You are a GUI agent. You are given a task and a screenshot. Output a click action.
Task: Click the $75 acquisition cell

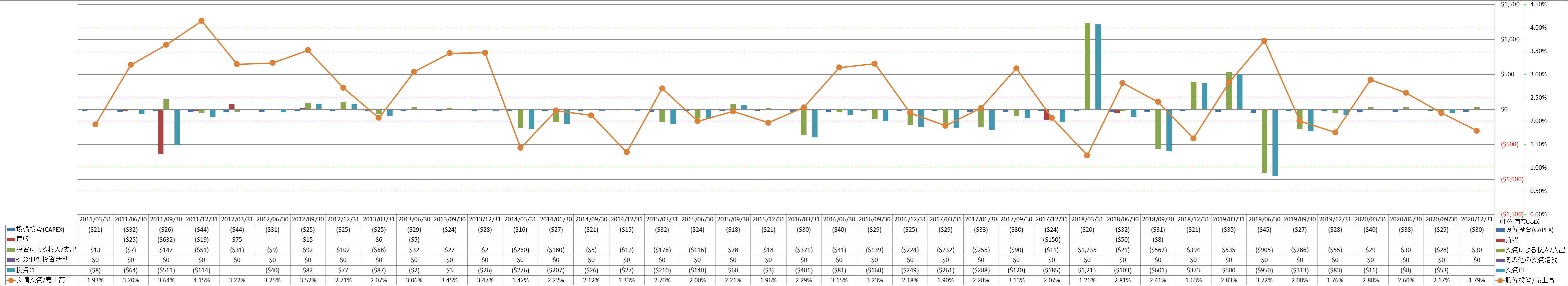237,240
